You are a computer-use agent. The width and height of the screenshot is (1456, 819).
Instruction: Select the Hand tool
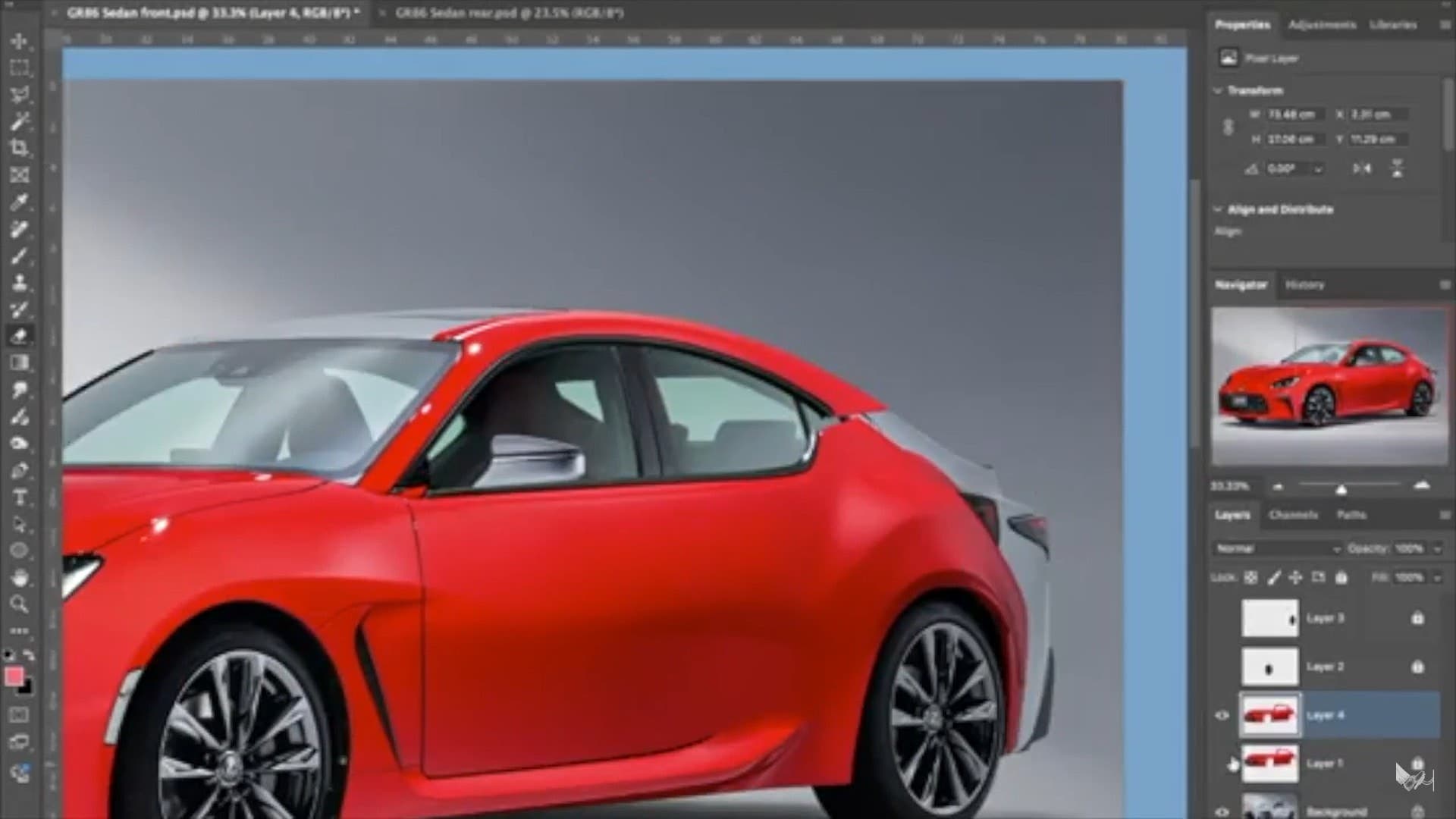(x=20, y=578)
